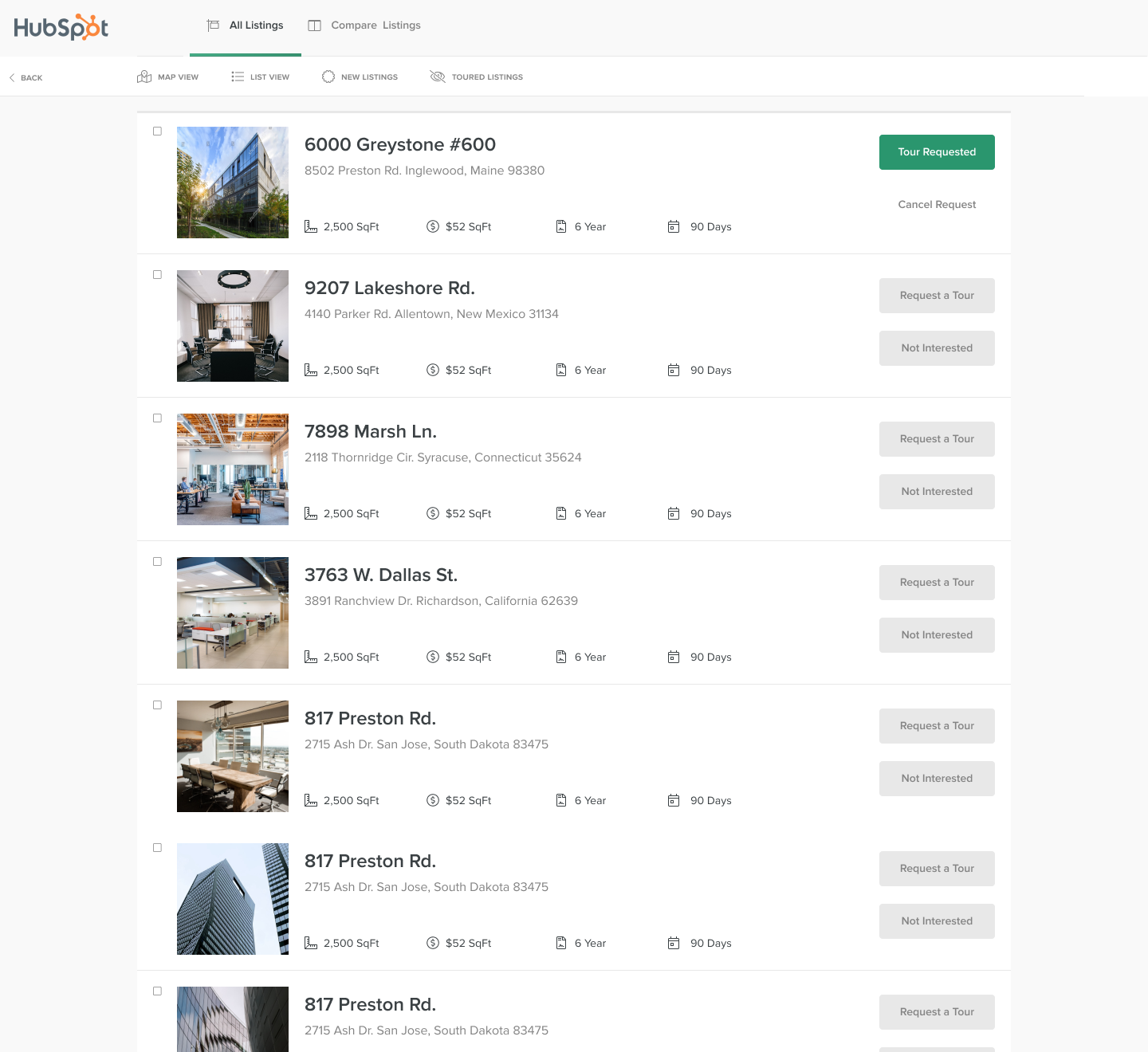Mark 7898 Marsh Ln. as Not Interested
Viewport: 1148px width, 1052px height.
click(937, 492)
